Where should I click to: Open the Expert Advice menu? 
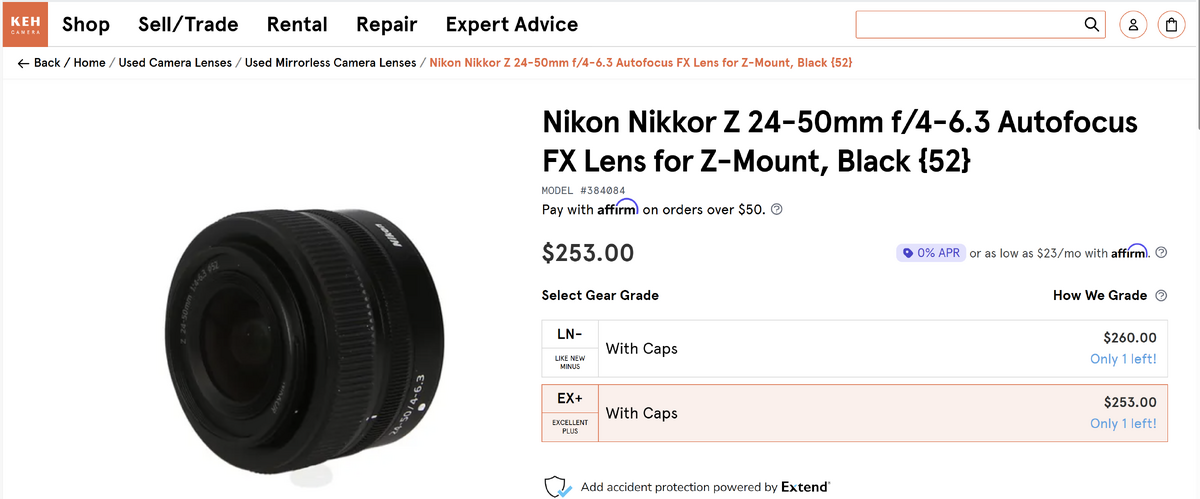[x=511, y=24]
